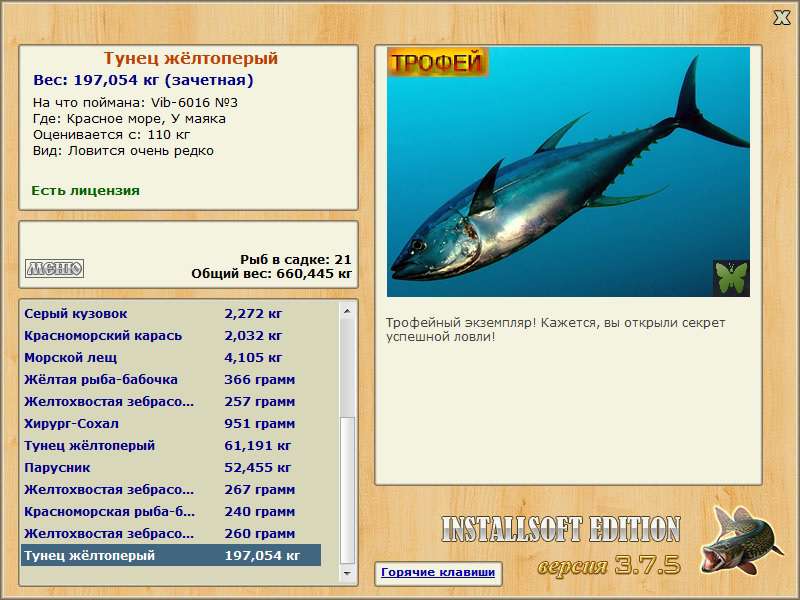Select Красноморская рыба-б... 240 грамм entry

click(171, 511)
